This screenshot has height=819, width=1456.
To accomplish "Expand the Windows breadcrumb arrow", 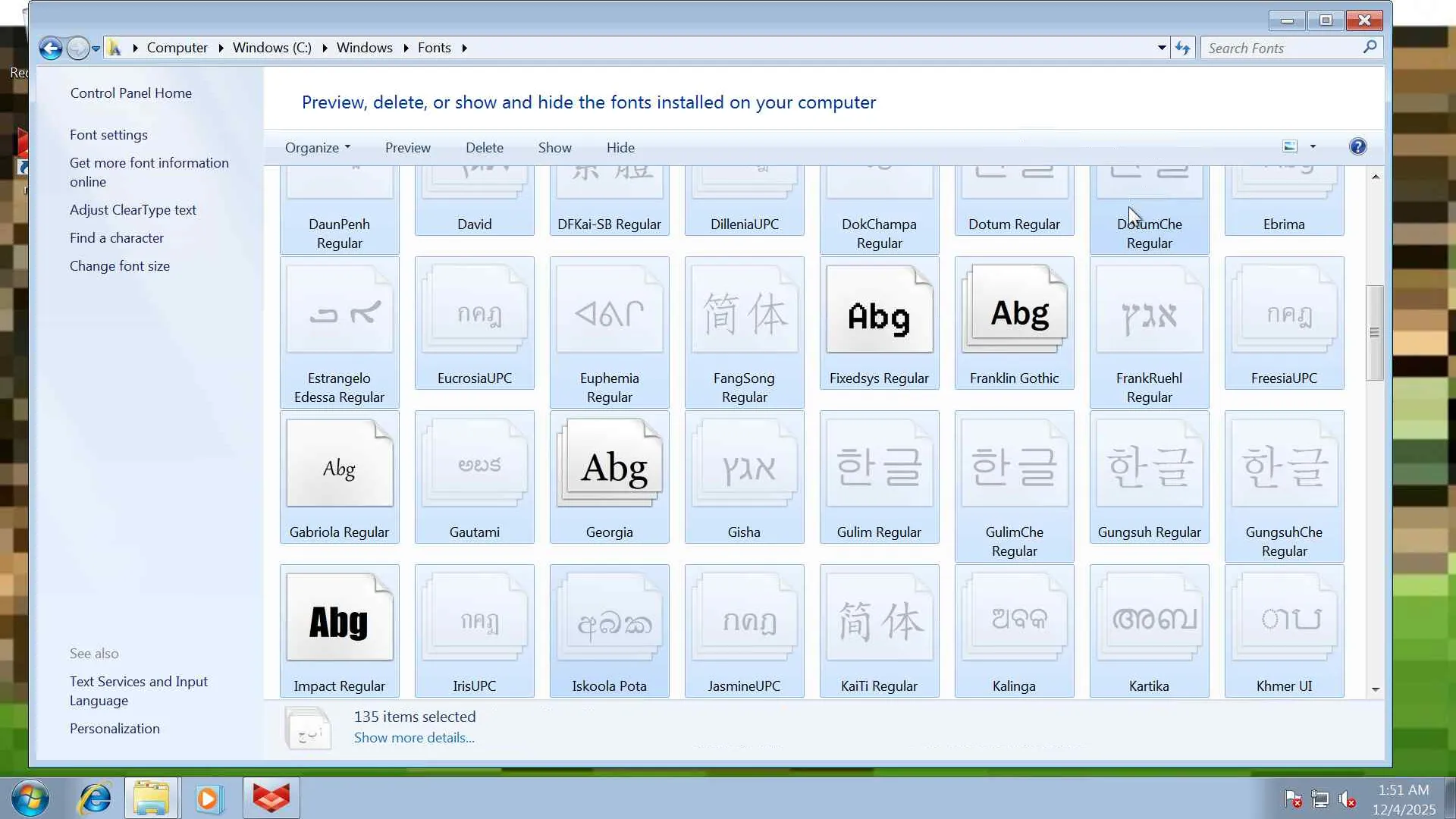I will tap(406, 48).
